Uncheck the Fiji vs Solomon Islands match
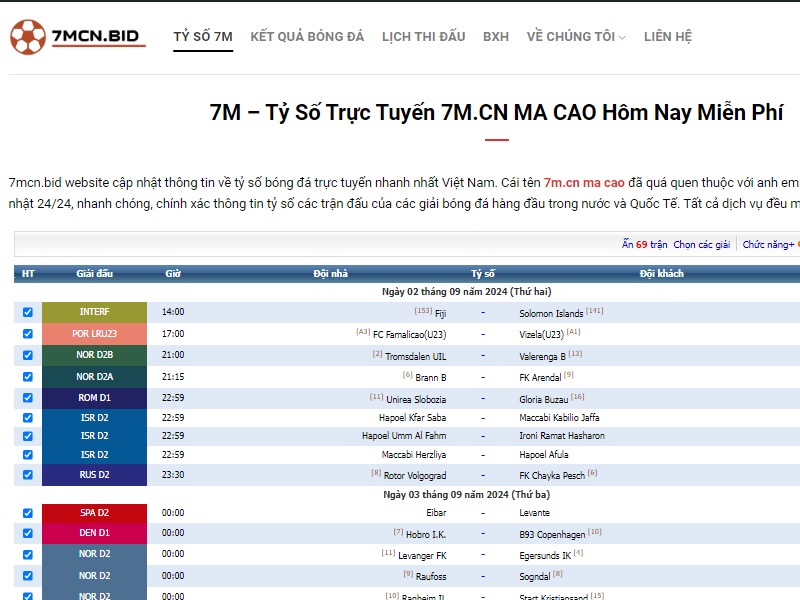 (x=28, y=312)
